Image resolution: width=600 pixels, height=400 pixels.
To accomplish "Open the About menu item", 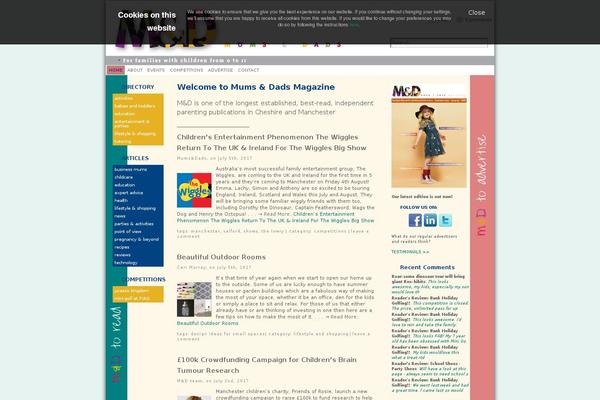I will 135,70.
